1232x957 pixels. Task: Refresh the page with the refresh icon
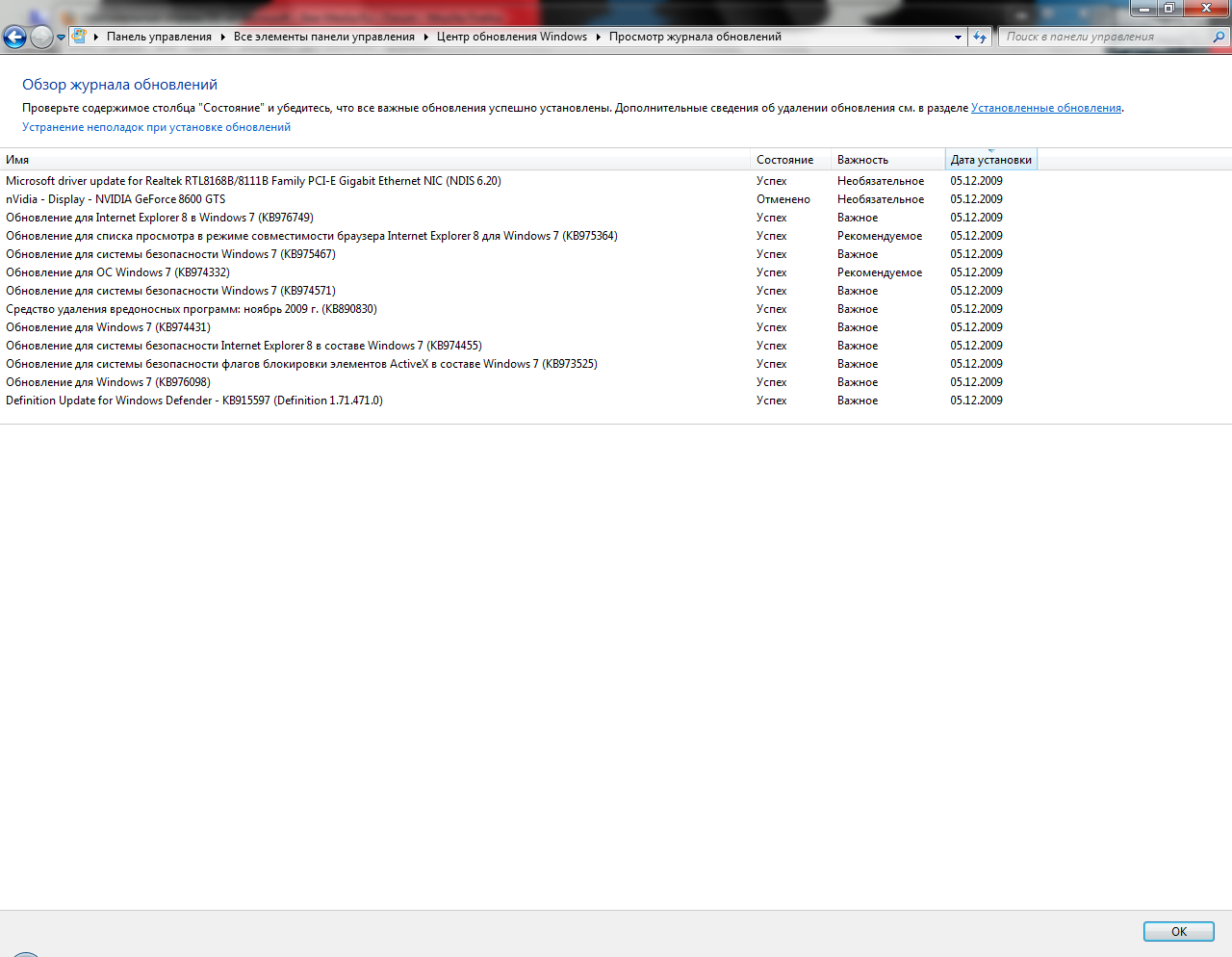tap(980, 37)
